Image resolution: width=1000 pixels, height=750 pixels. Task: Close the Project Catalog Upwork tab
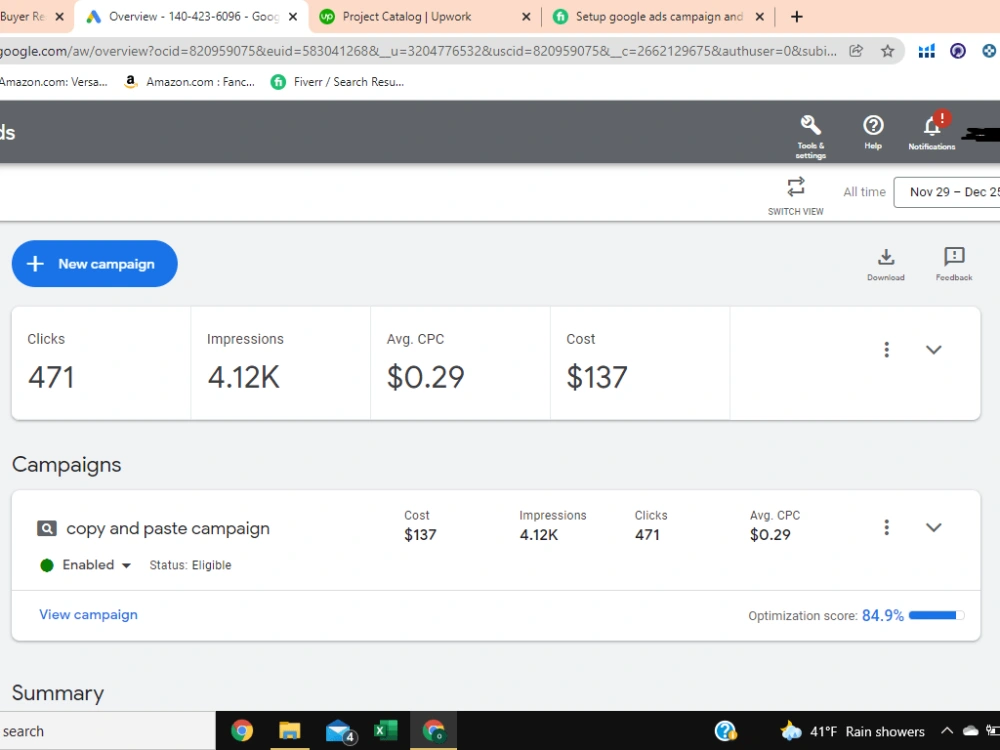pos(526,17)
